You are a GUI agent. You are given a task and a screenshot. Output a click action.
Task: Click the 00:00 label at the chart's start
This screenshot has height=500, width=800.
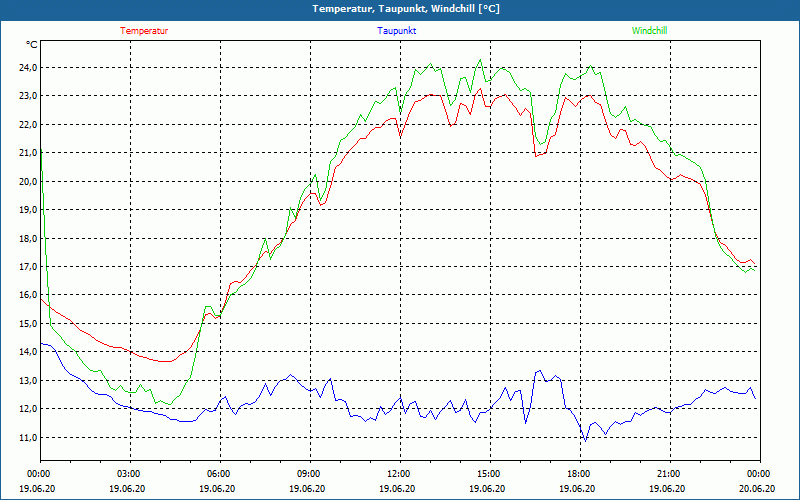(38, 474)
